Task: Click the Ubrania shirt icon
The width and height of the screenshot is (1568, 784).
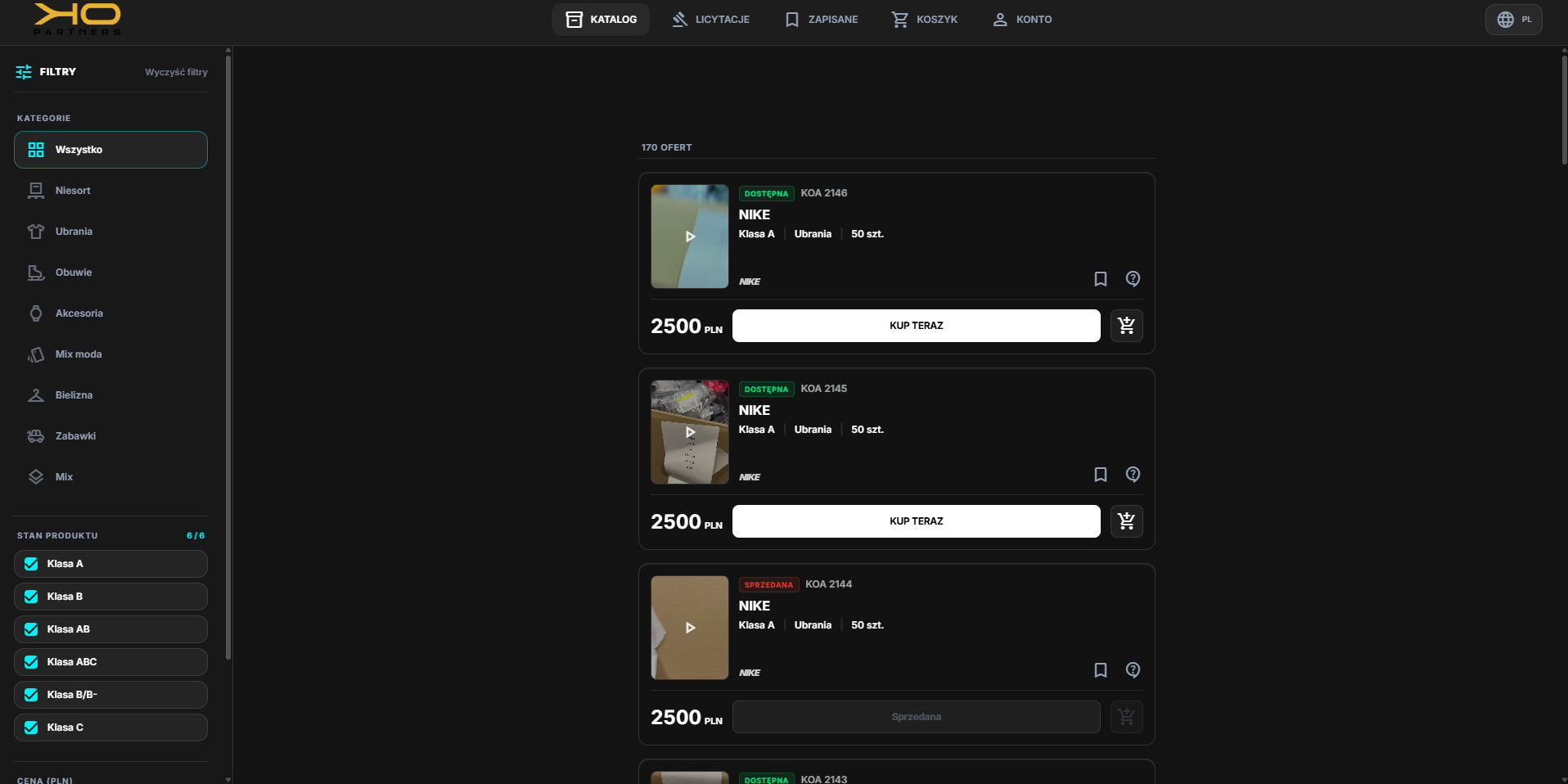Action: (36, 232)
